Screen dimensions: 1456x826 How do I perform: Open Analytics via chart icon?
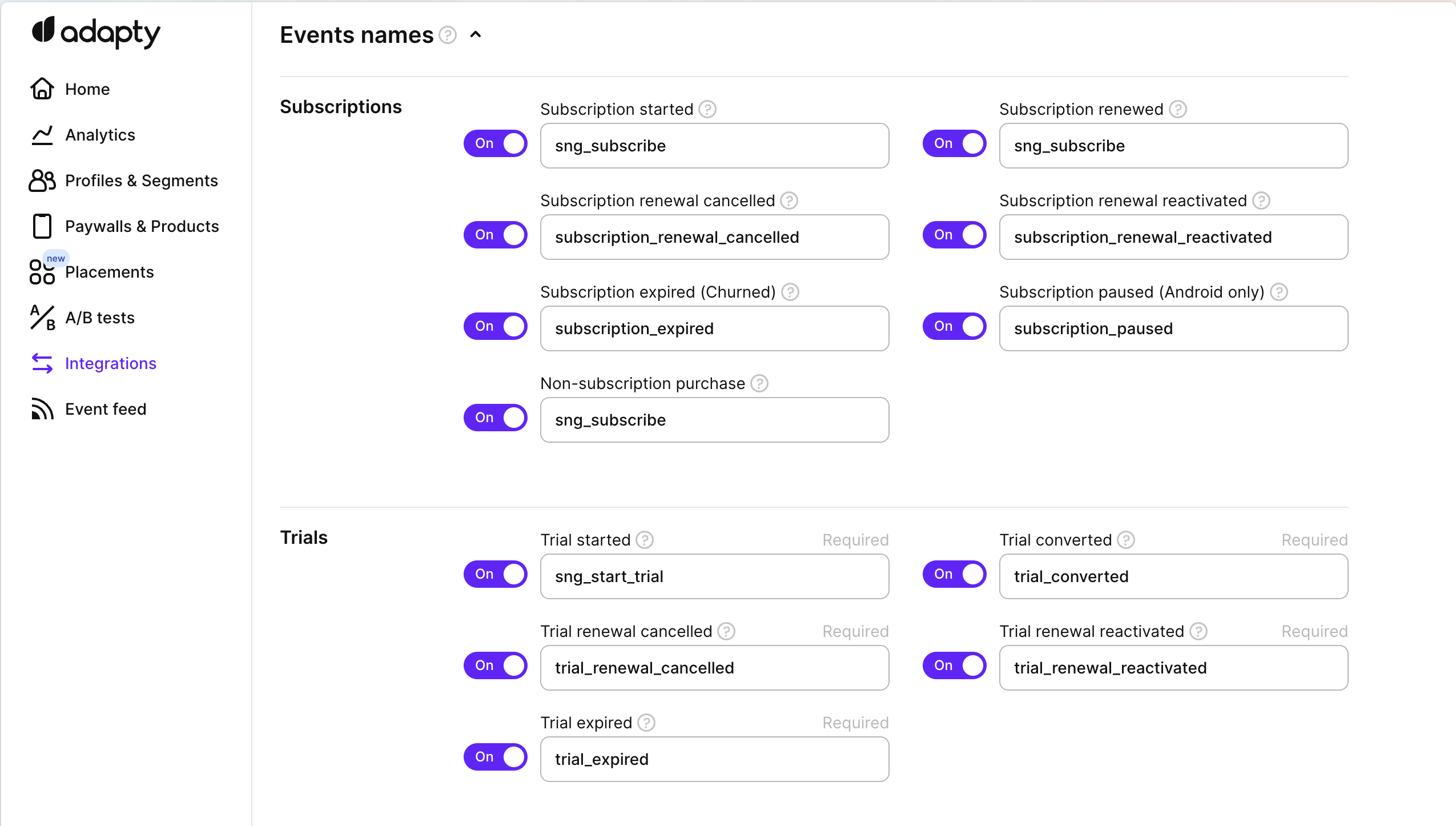pyautogui.click(x=42, y=135)
